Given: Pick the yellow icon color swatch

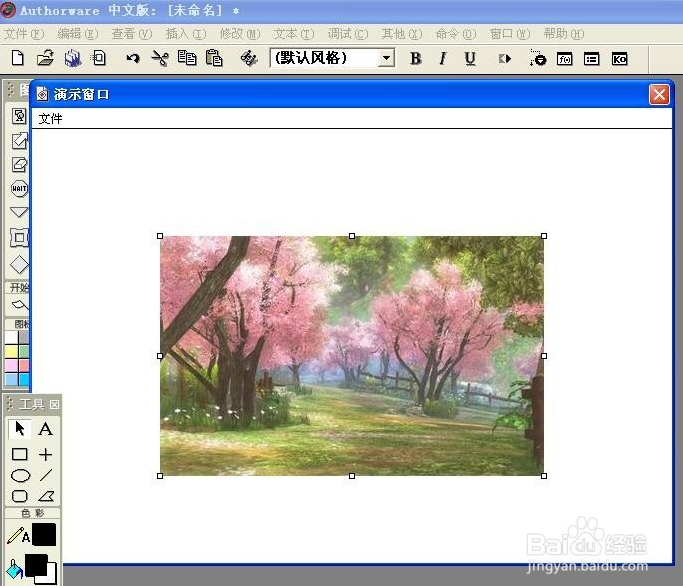Looking at the screenshot, I should coord(11,352).
